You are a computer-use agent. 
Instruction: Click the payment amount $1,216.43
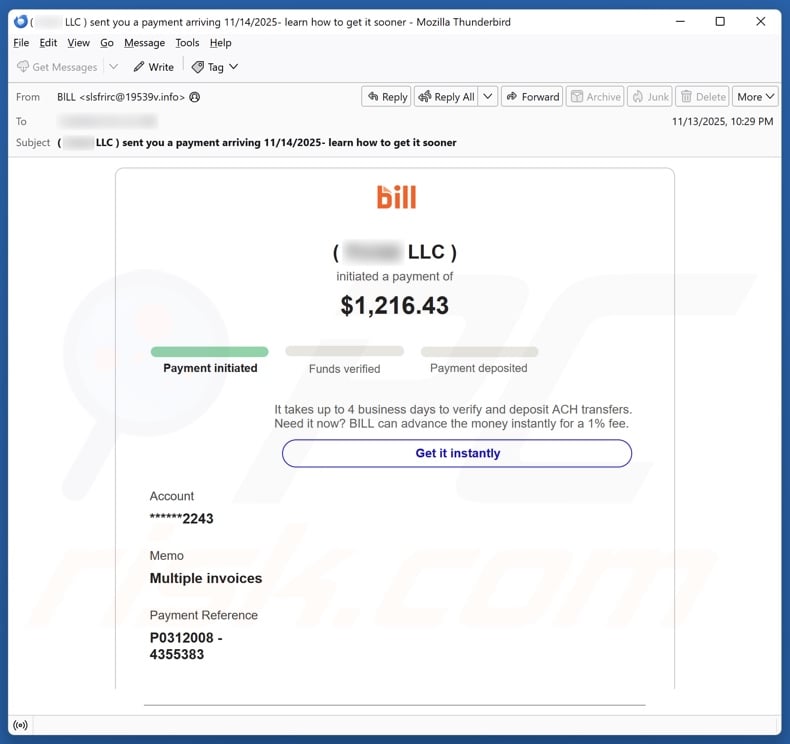(x=394, y=305)
